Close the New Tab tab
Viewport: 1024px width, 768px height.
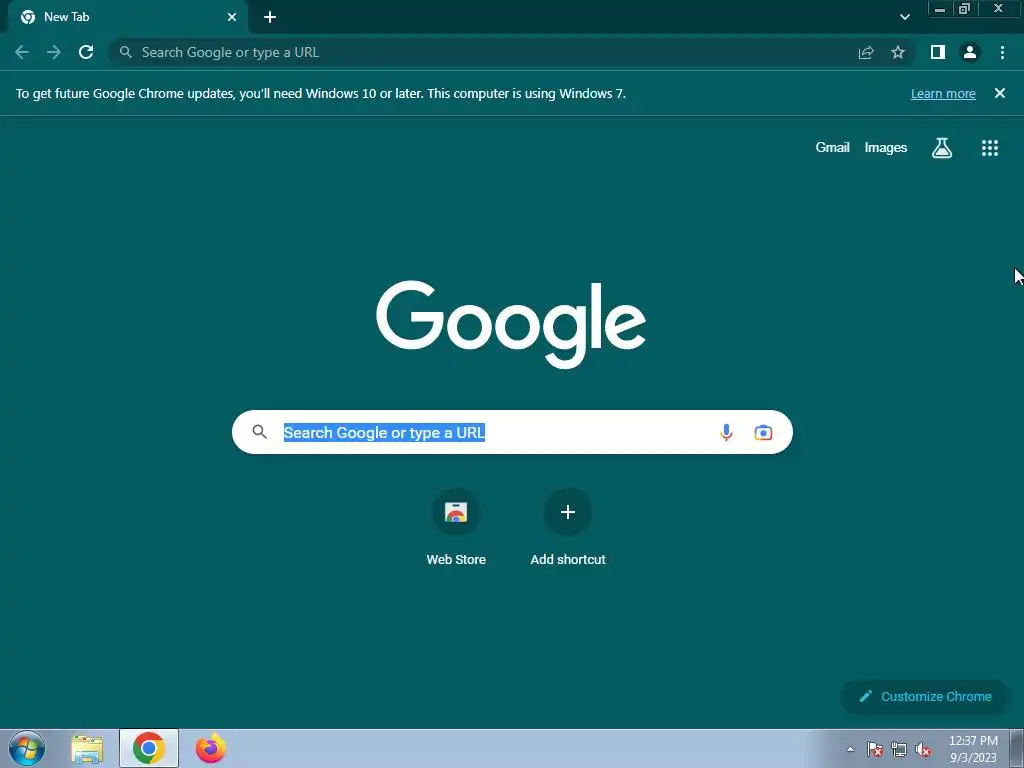[232, 17]
